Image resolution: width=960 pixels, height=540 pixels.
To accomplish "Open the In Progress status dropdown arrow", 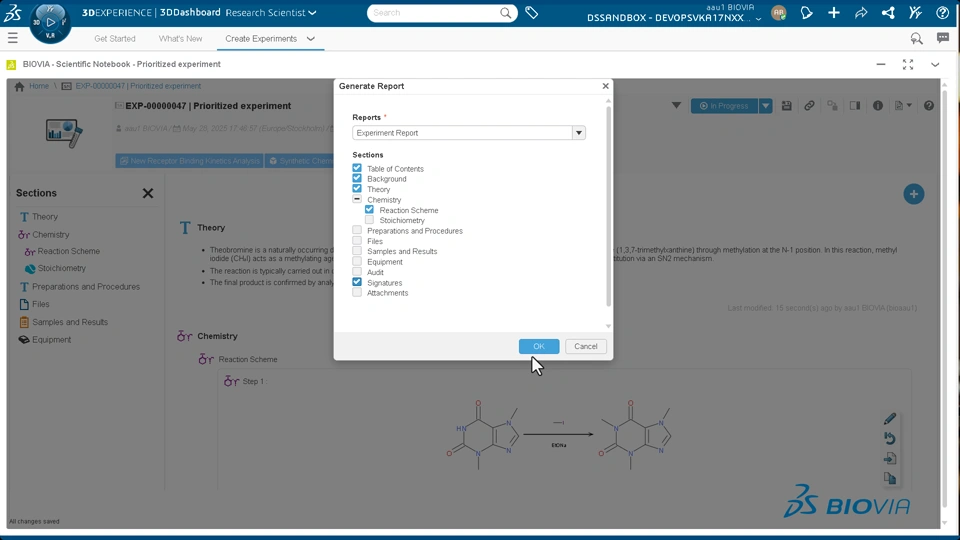I will [765, 106].
